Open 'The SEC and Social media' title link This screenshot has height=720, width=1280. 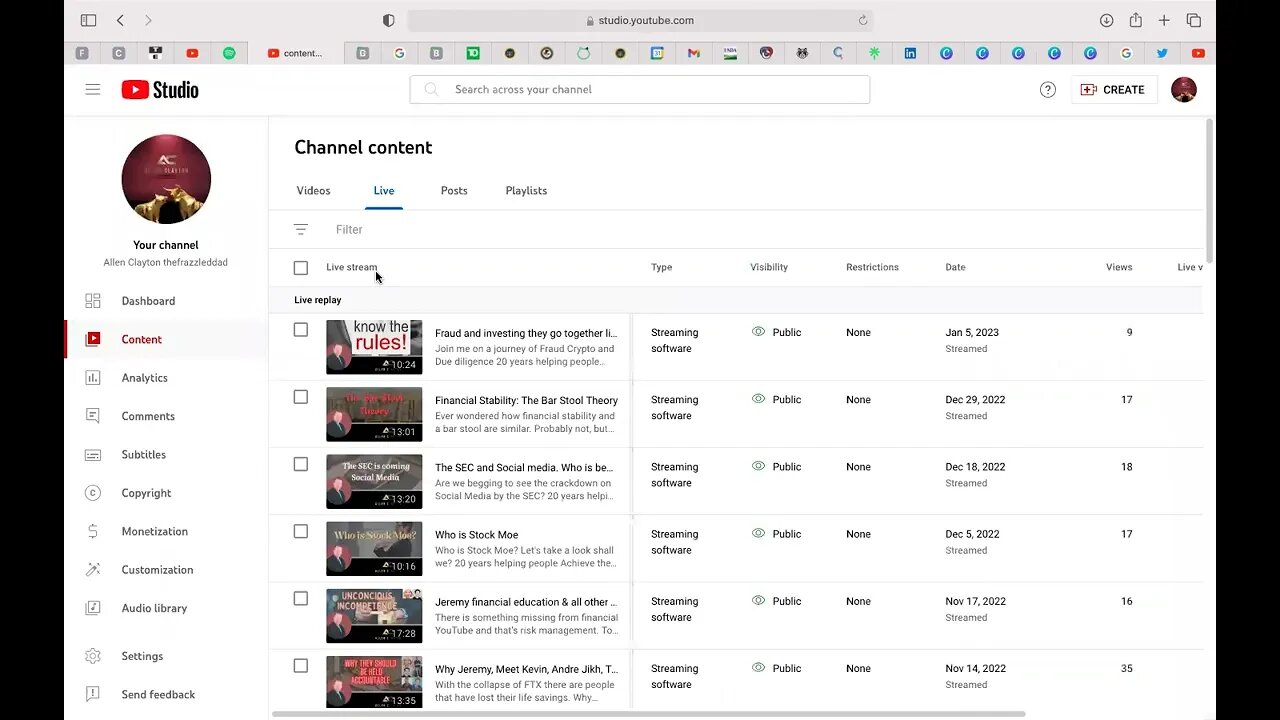525,467
